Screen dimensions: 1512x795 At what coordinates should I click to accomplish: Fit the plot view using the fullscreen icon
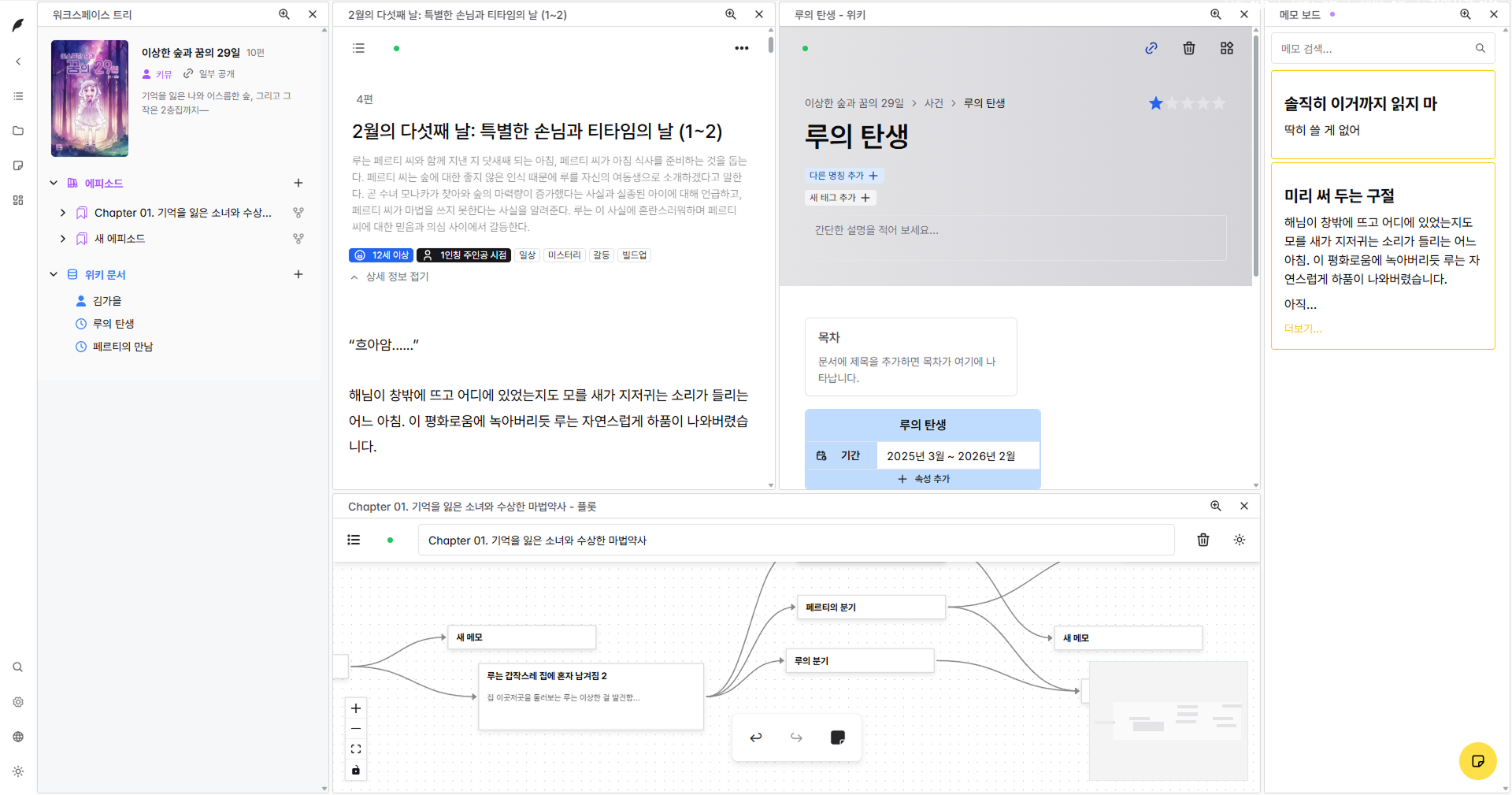click(x=355, y=749)
